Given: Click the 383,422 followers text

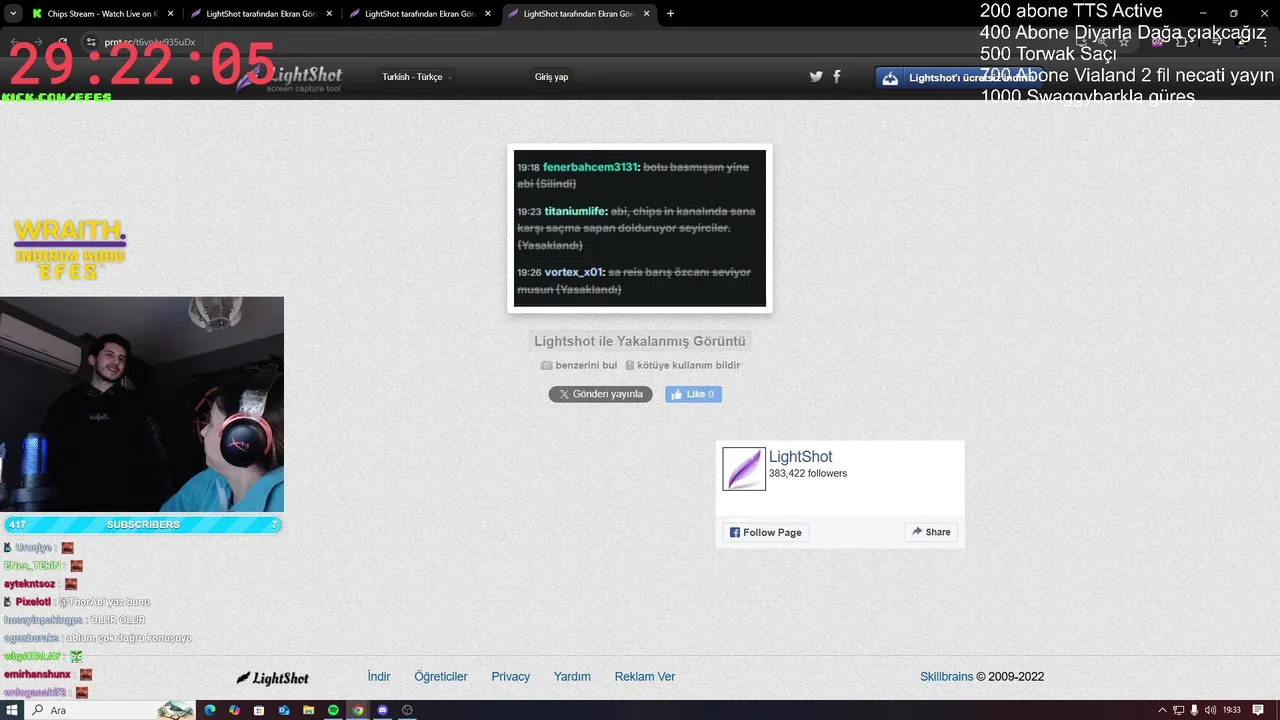Looking at the screenshot, I should (808, 474).
